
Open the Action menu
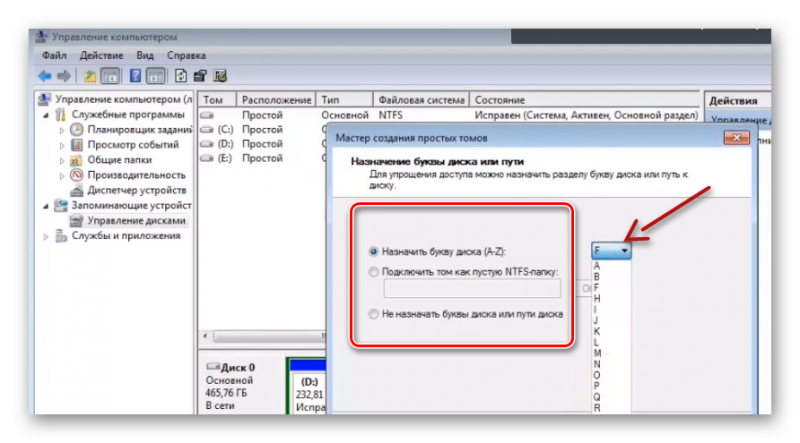101,55
